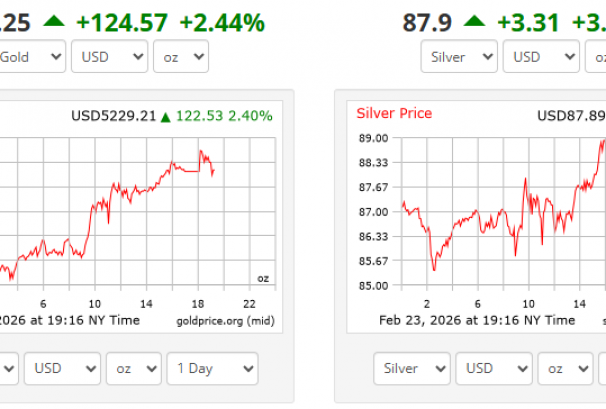
Task: Click the small green triangle beside USD5229.21
Action: click(x=165, y=116)
